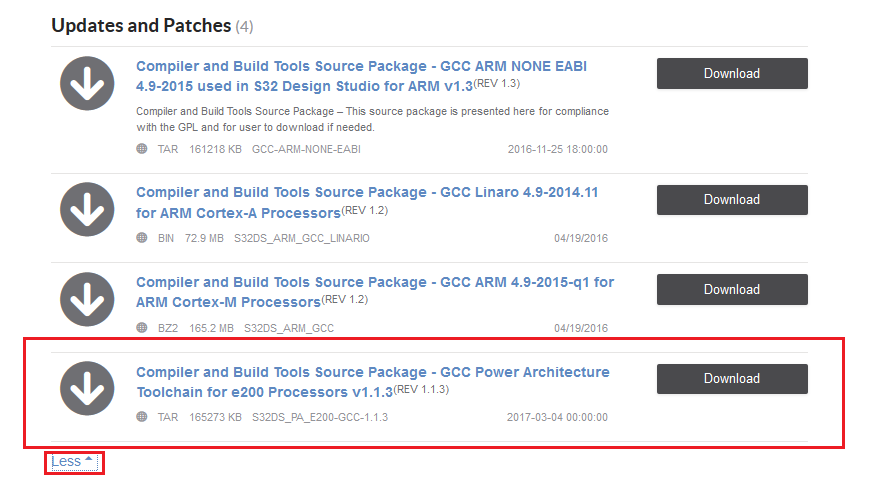Click the globe icon beside TAR 161218 KB
The height and width of the screenshot is (488, 873).
pyautogui.click(x=142, y=149)
